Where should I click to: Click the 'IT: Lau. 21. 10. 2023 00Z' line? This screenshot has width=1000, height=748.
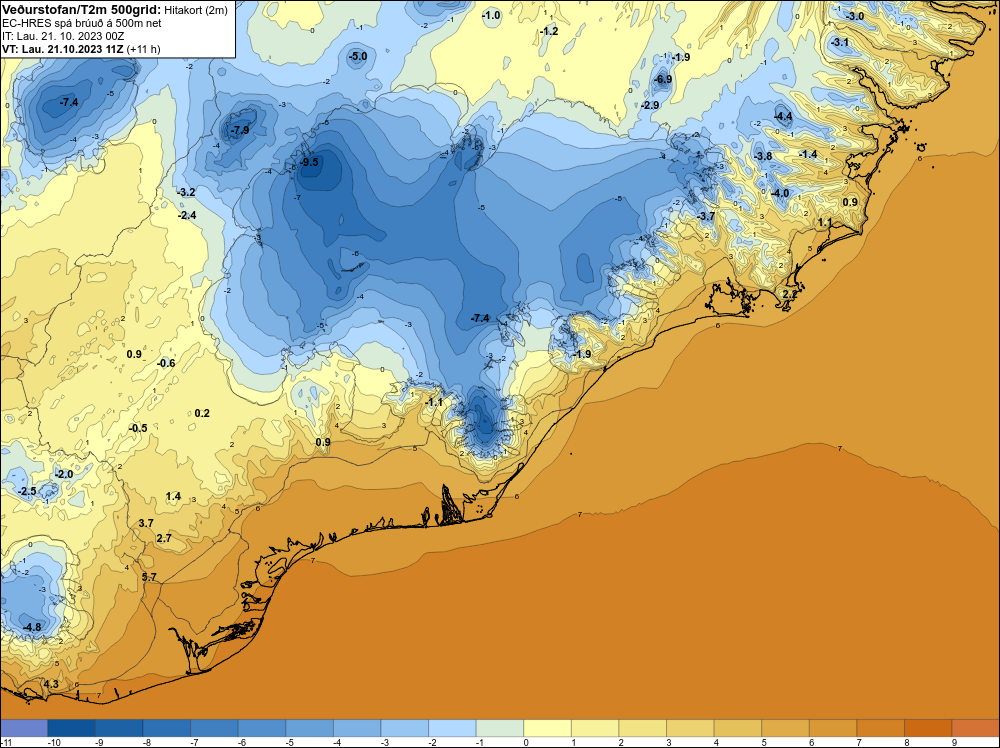(x=63, y=36)
